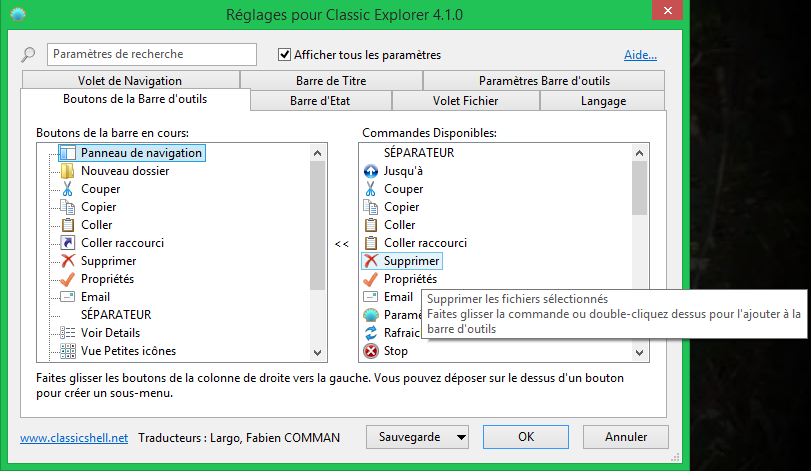Click the Propriétés checkmark icon in left list
The image size is (811, 471).
pos(68,279)
